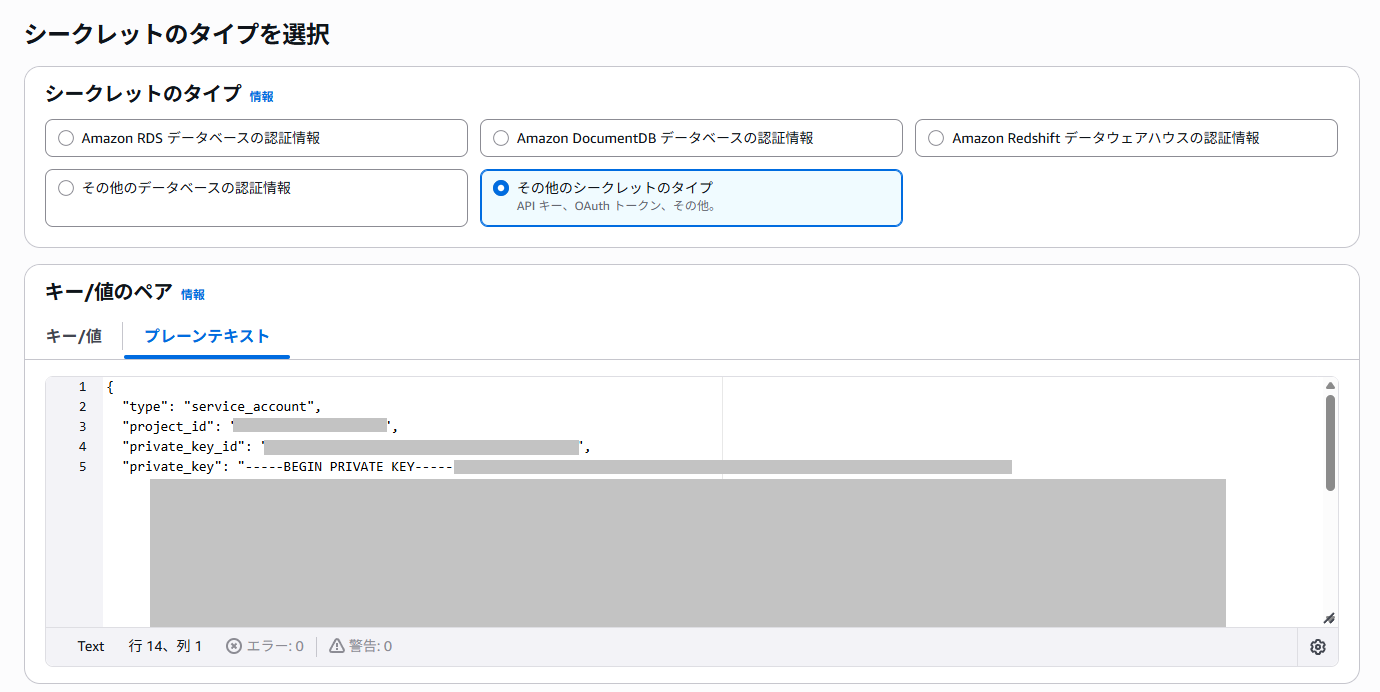
Task: Click the "private_key_id" key text
Action: pos(184,447)
